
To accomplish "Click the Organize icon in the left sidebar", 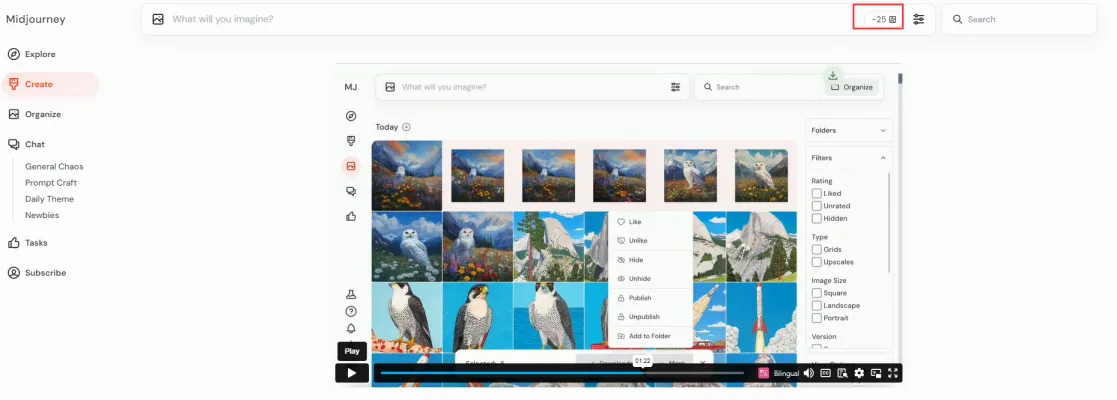I will (14, 114).
